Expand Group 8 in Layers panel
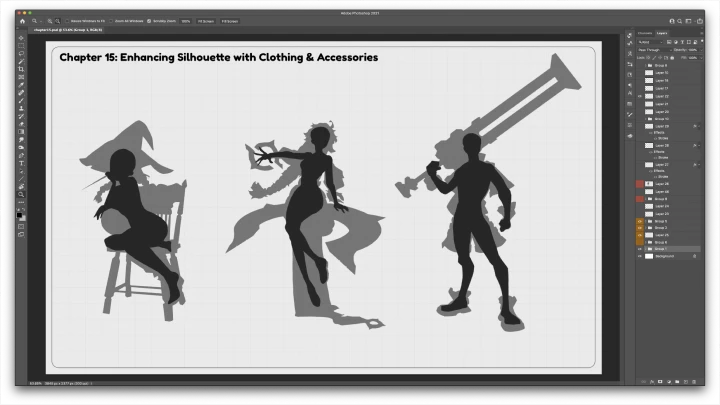The image size is (720, 405). 646,66
